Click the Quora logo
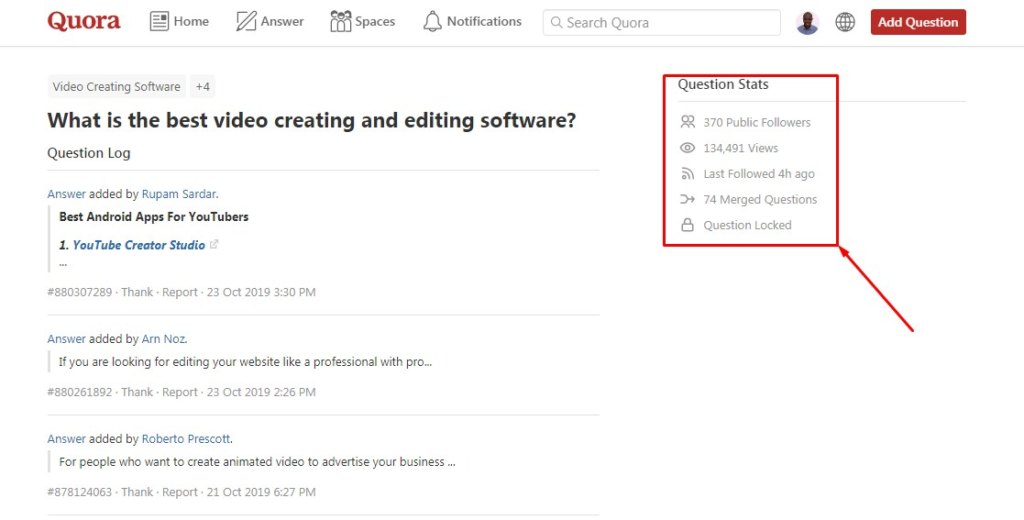The height and width of the screenshot is (520, 1024). [x=84, y=22]
